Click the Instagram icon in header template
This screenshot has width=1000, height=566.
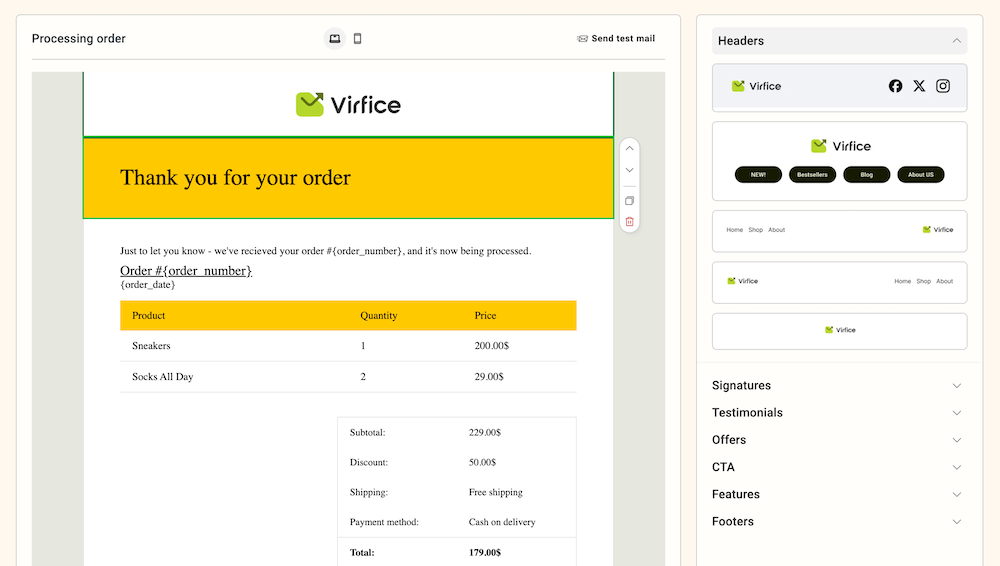coord(943,86)
